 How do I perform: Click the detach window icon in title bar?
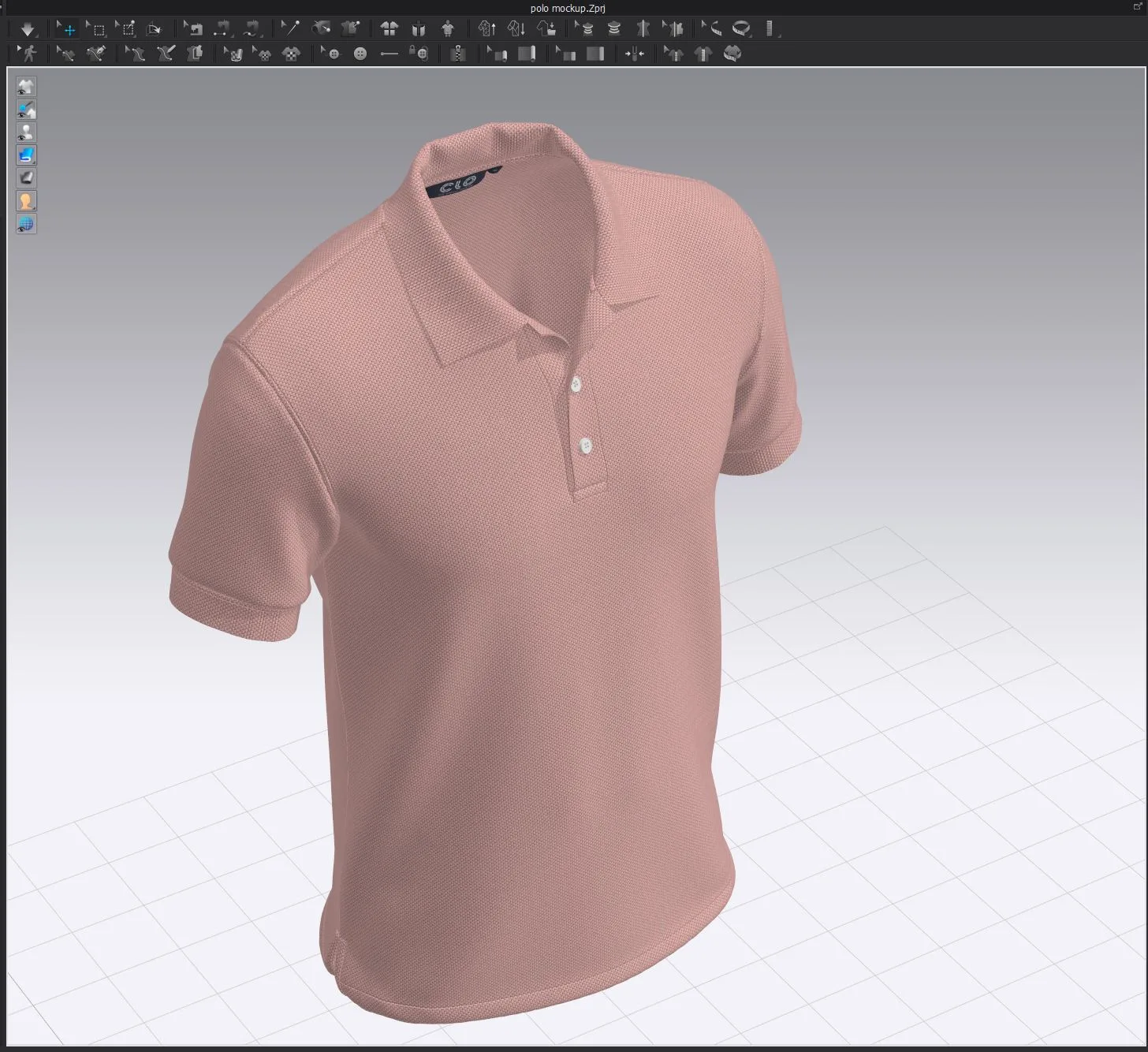coord(1137,7)
